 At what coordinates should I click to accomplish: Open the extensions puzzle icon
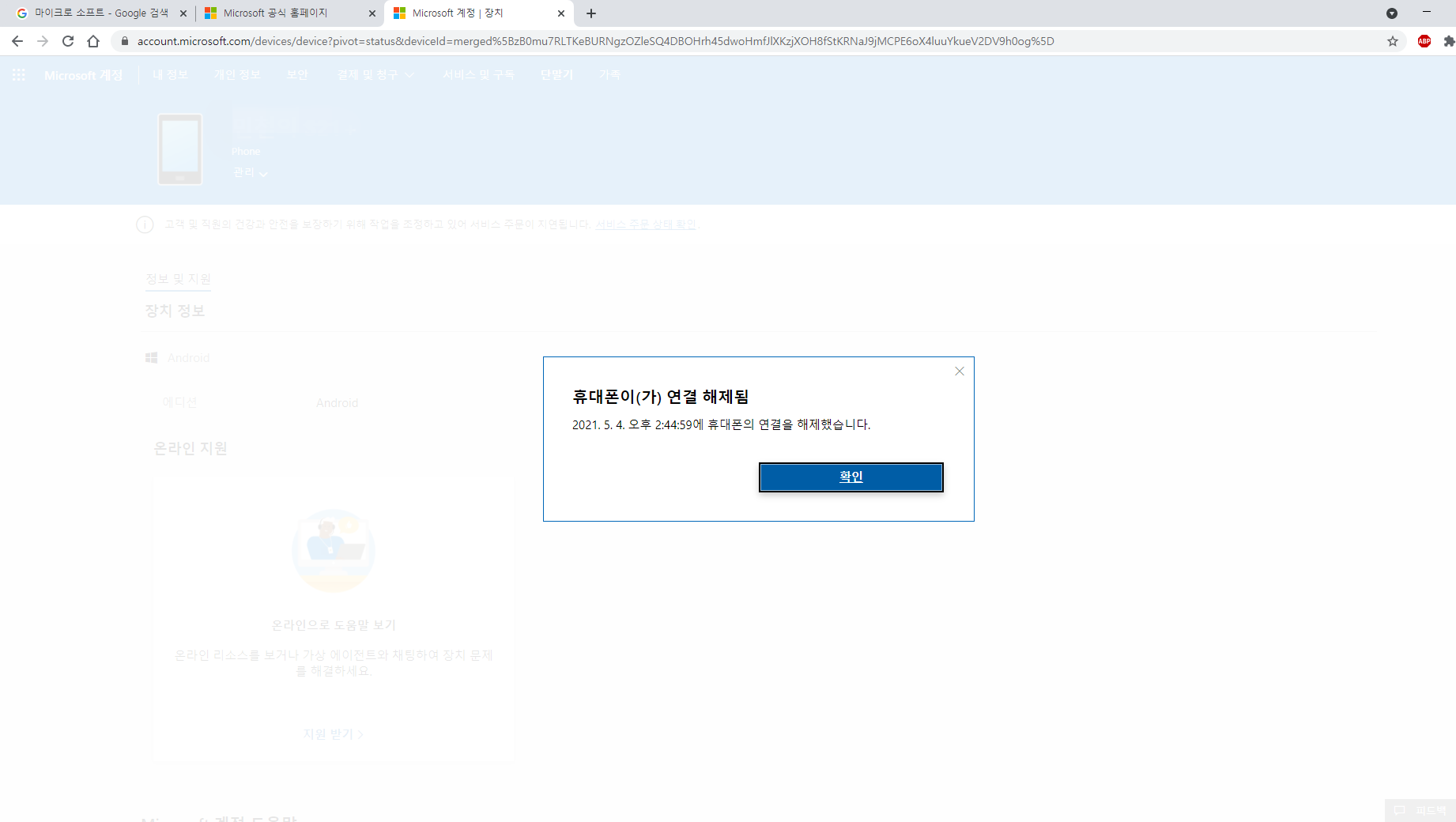tap(1448, 41)
